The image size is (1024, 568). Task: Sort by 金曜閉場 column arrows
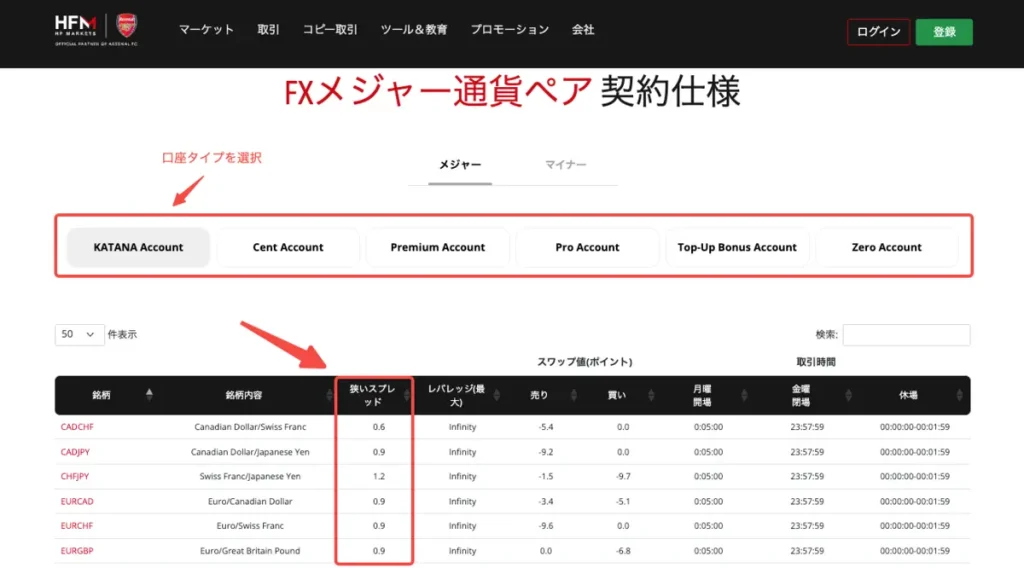click(x=848, y=395)
